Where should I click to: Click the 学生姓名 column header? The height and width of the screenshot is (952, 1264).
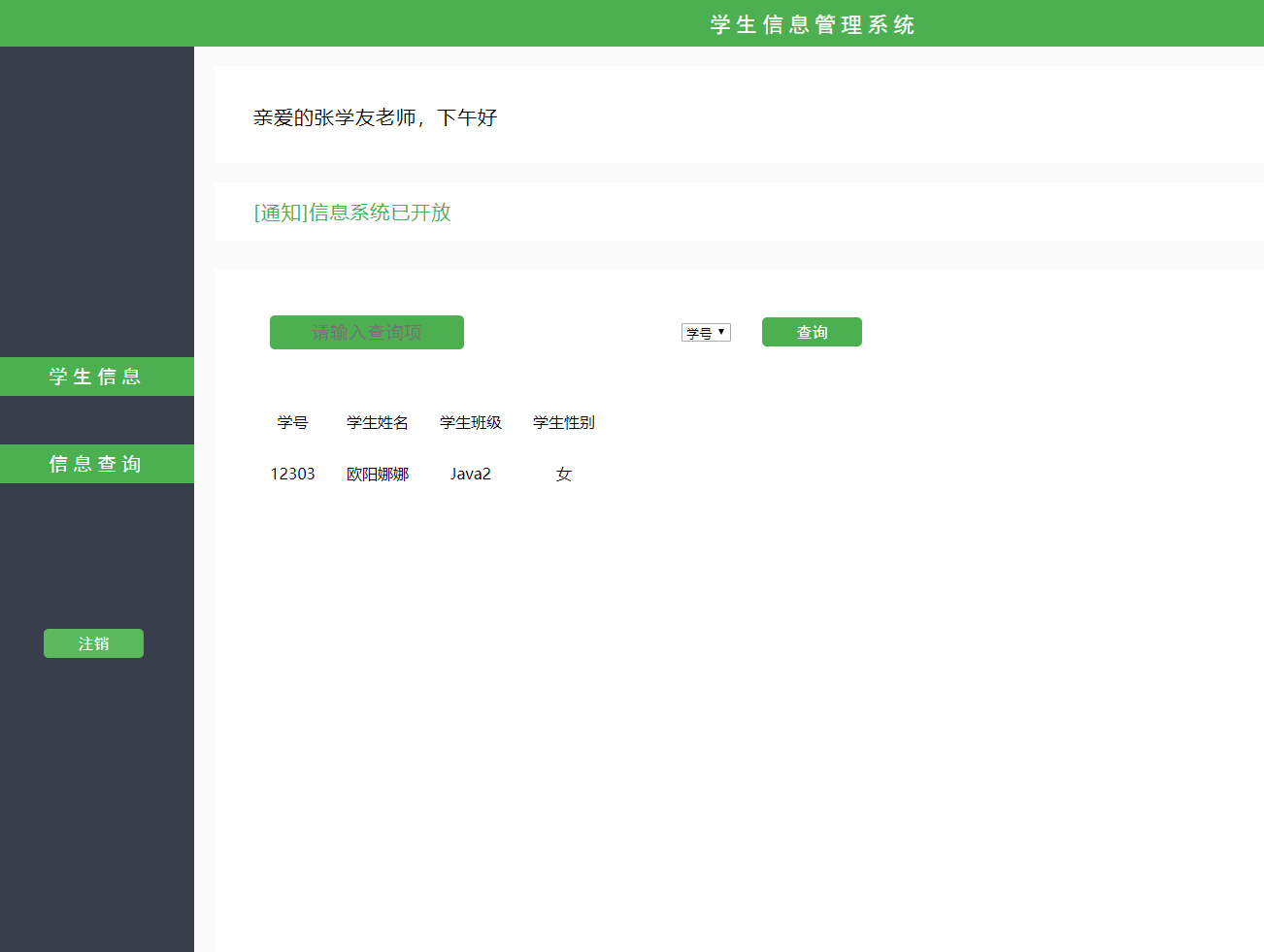(377, 422)
